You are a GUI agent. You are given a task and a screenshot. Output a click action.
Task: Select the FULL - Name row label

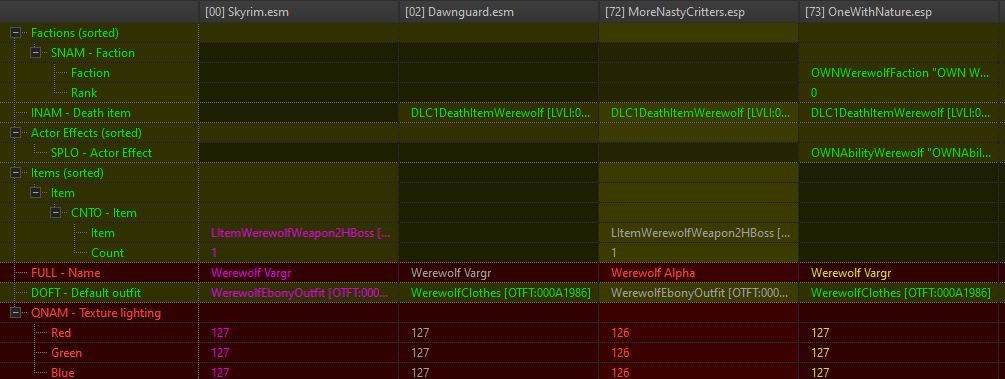(67, 273)
